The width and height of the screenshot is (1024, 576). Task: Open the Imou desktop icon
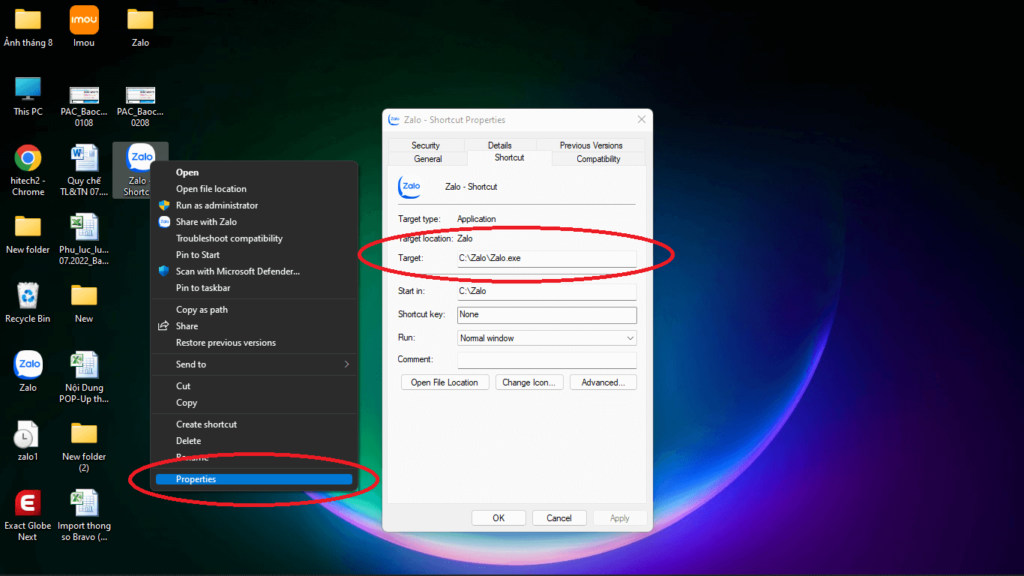click(x=84, y=20)
